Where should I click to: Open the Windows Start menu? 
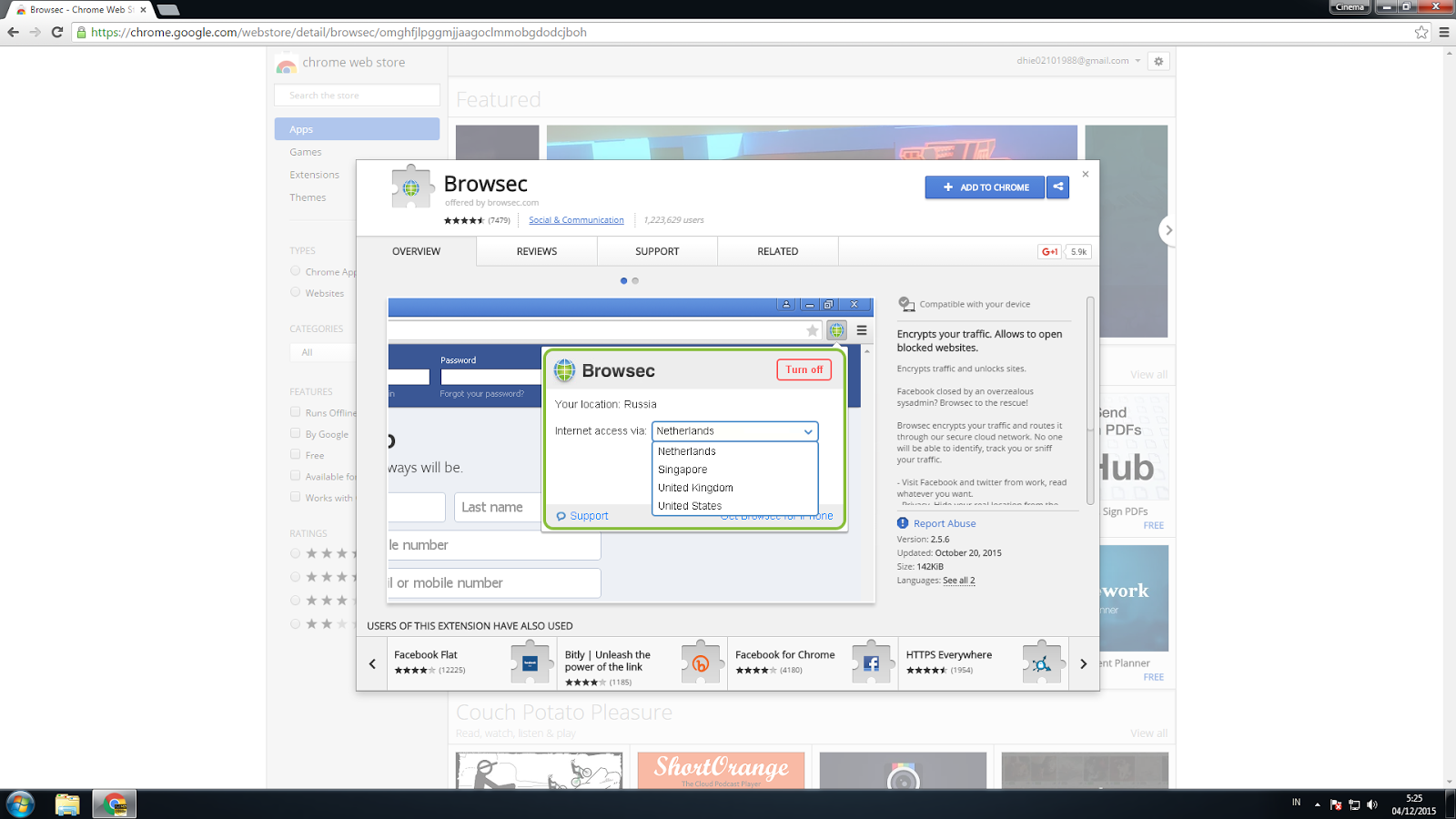click(x=20, y=804)
